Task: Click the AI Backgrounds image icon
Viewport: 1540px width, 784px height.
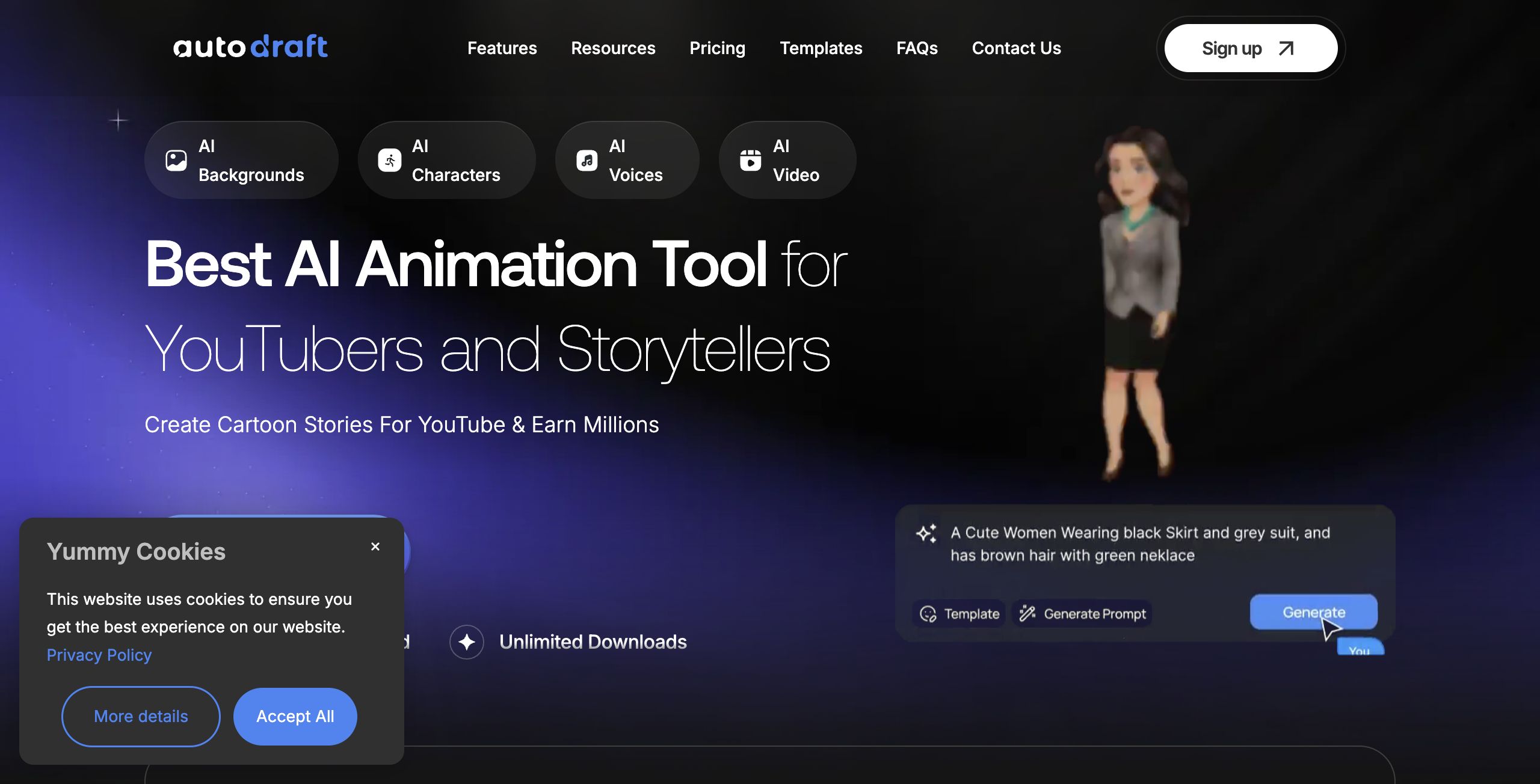Action: pos(176,160)
